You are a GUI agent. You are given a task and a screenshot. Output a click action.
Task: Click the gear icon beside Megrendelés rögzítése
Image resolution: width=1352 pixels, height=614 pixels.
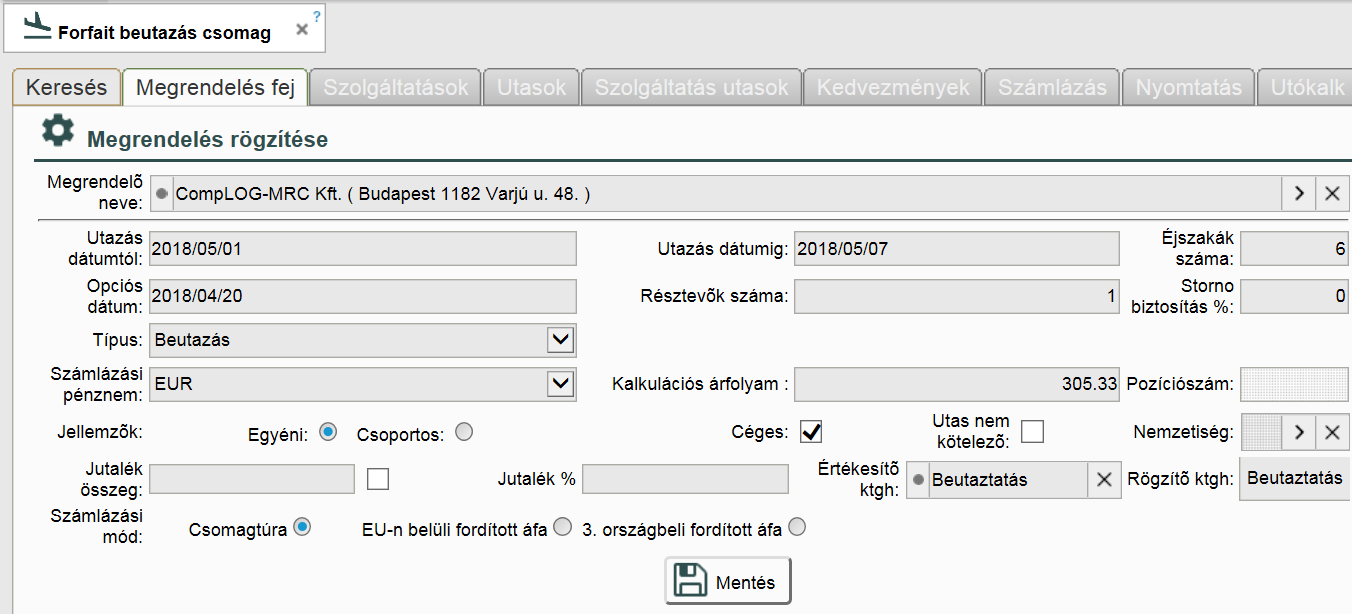58,132
